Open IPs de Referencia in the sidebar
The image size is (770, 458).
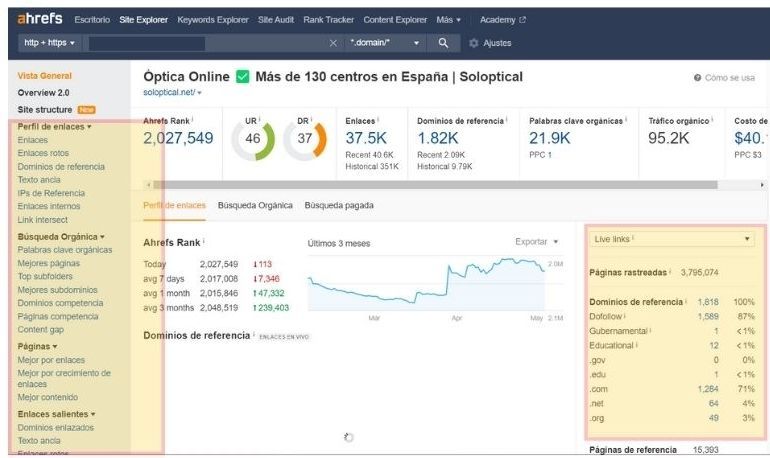[51, 193]
